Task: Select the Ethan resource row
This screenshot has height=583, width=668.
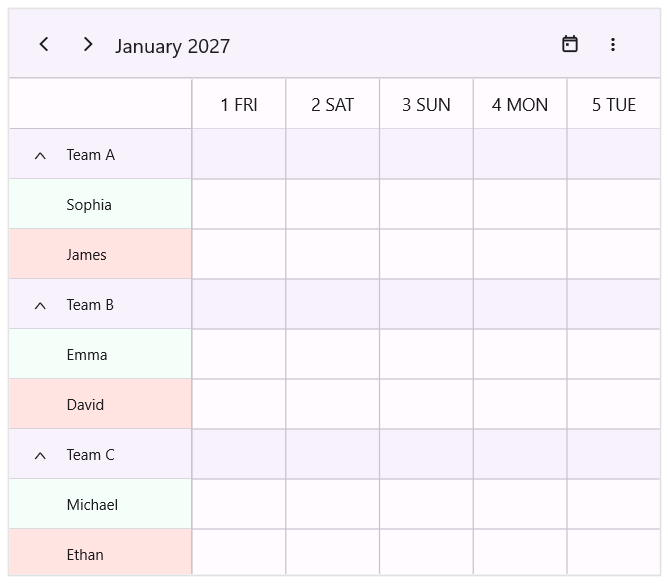Action: click(100, 552)
